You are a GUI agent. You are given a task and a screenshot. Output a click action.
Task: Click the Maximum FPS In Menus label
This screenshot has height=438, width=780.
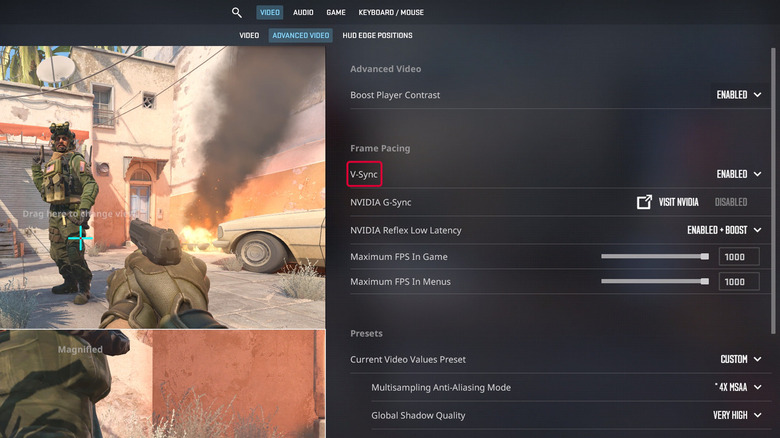(400, 282)
